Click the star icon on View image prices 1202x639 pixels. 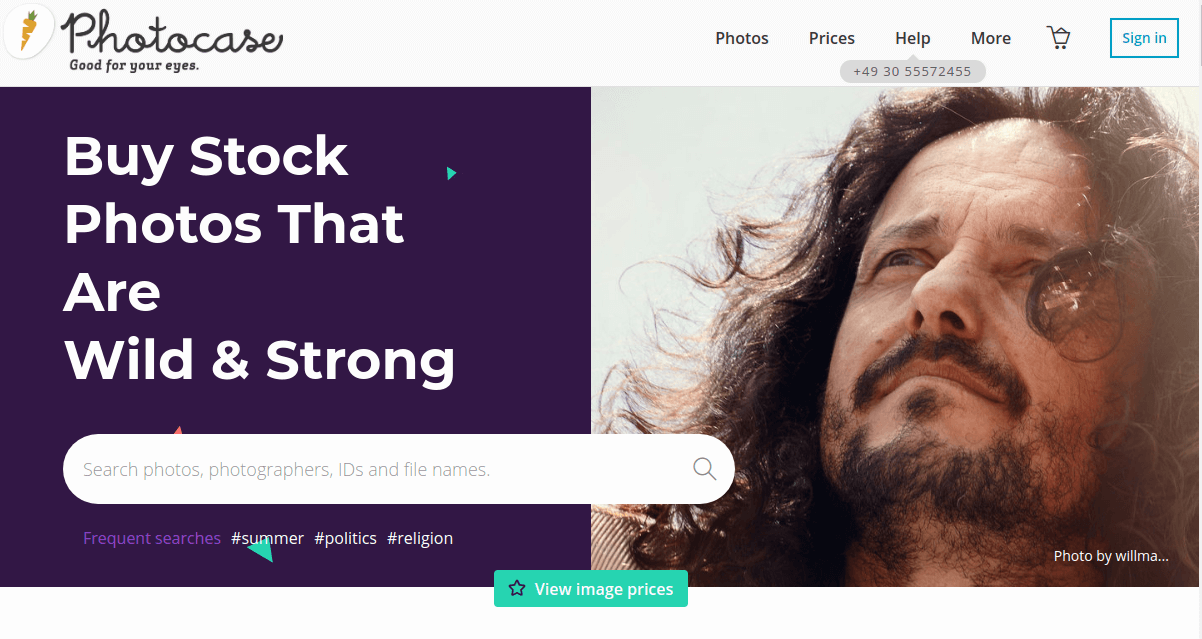tap(517, 589)
